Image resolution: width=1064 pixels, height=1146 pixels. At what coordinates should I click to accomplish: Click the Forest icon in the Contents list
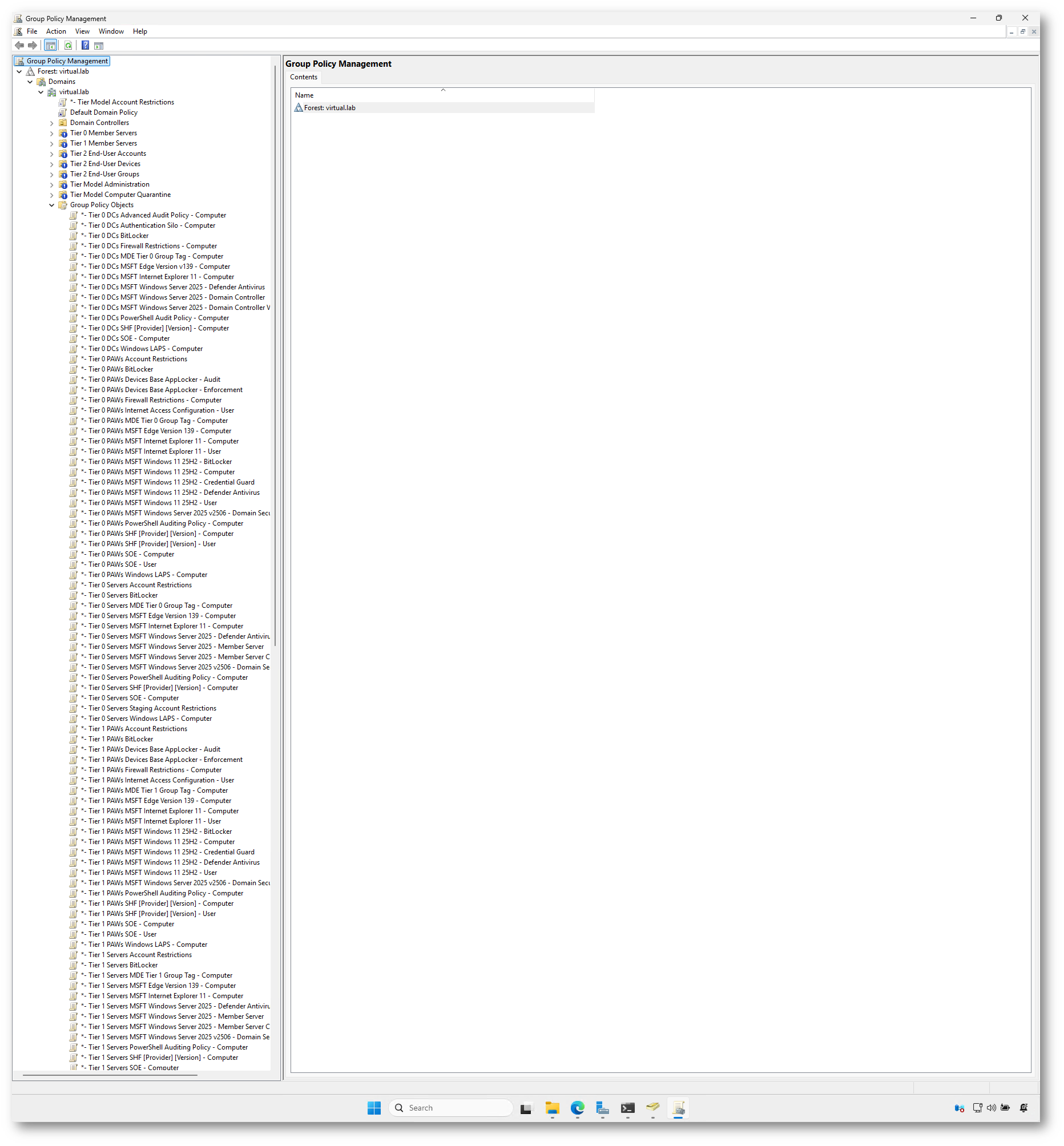point(299,108)
